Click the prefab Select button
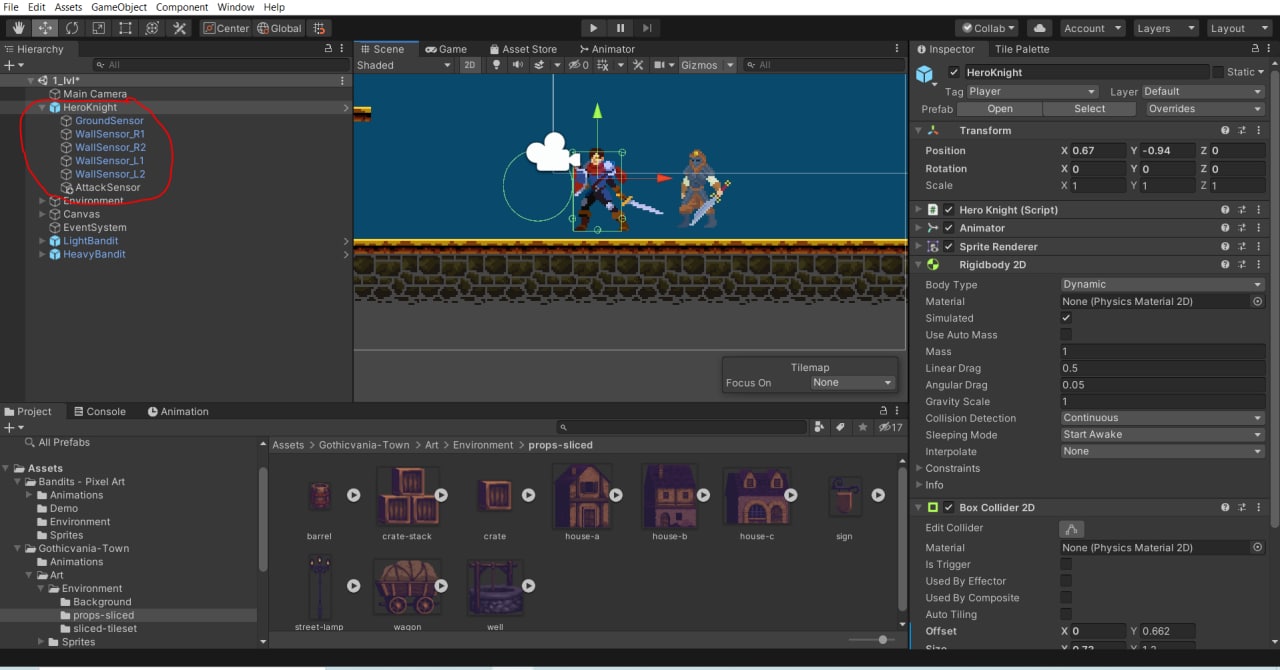The width and height of the screenshot is (1280, 670). click(x=1089, y=109)
